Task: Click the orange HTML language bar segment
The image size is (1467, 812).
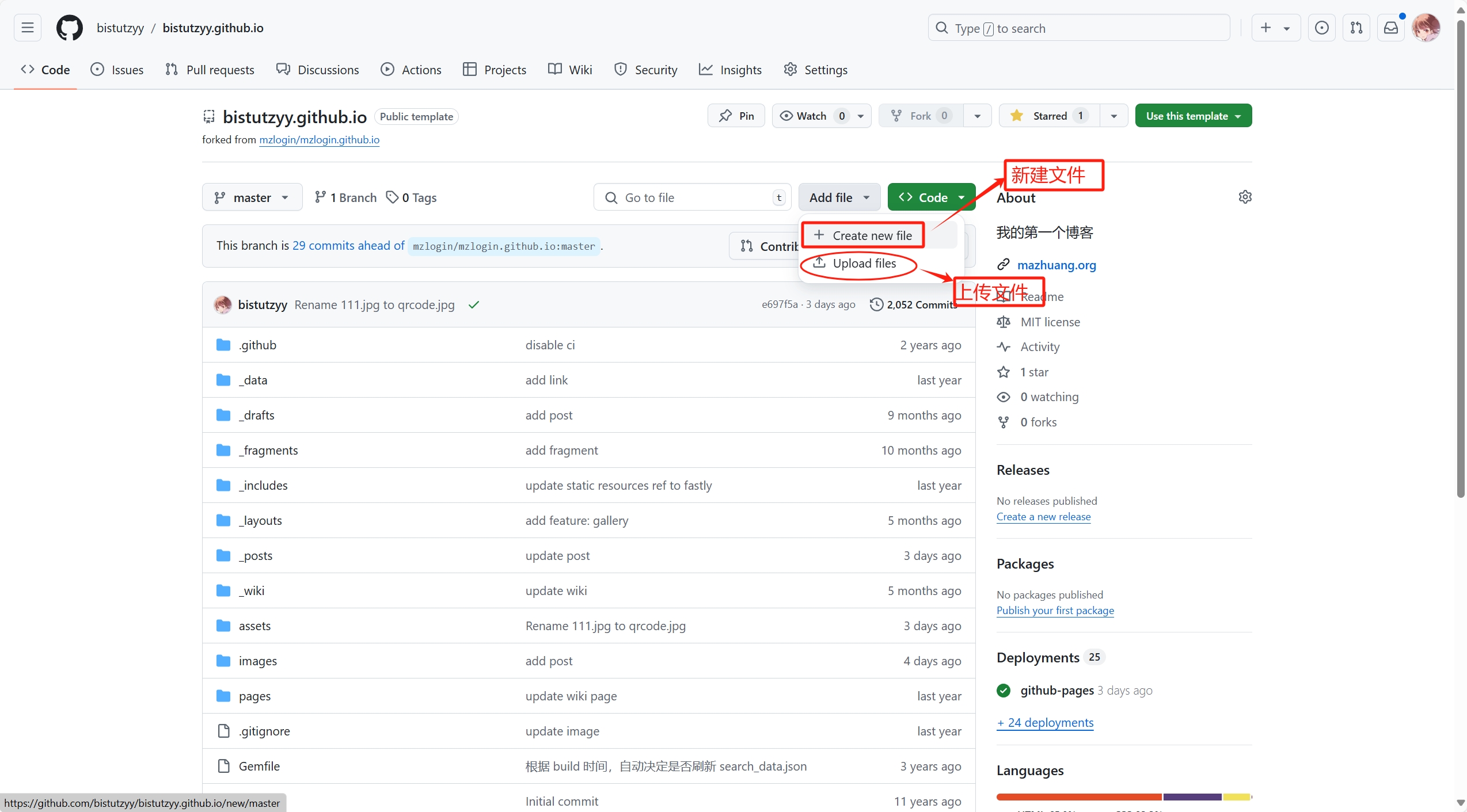Action: (x=1079, y=796)
